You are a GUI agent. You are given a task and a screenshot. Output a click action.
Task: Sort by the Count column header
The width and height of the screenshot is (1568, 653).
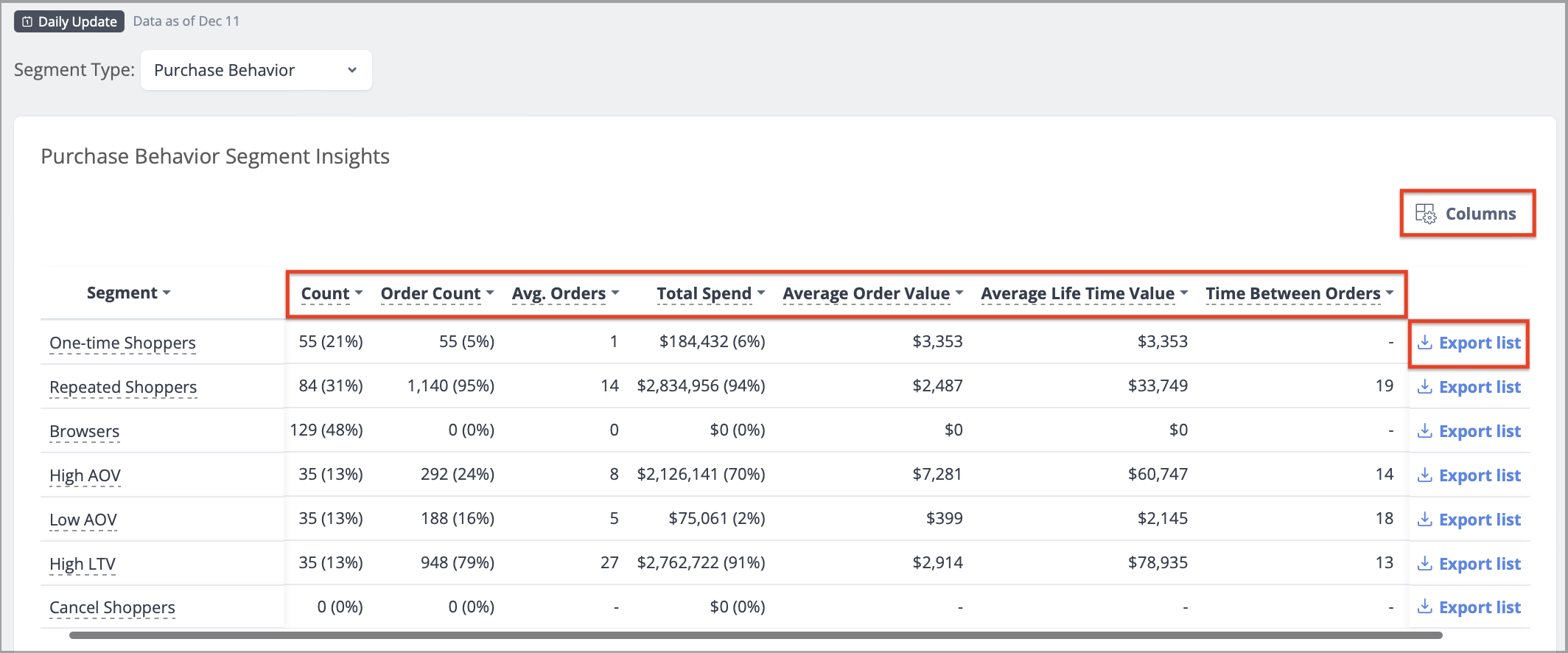332,293
